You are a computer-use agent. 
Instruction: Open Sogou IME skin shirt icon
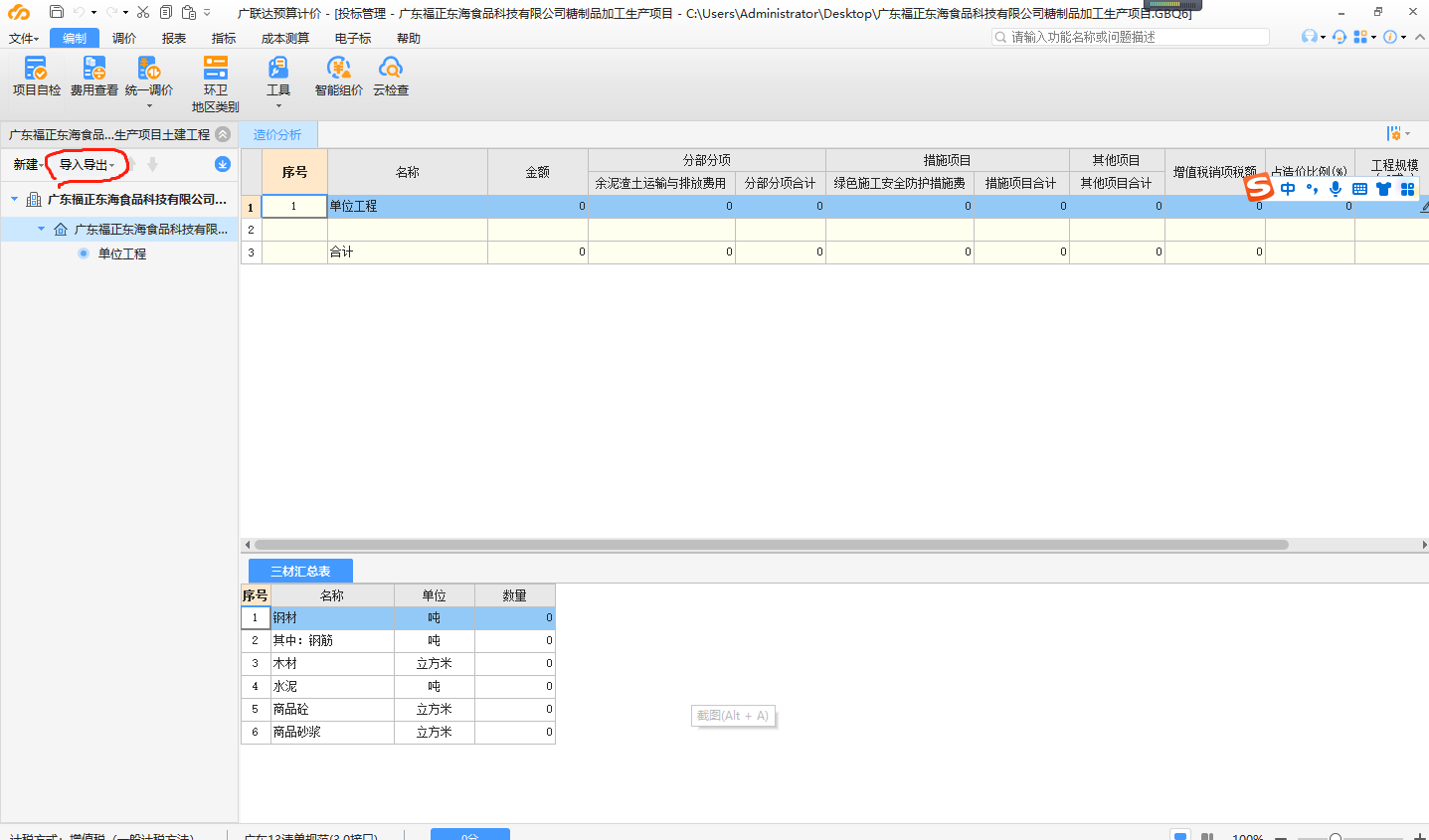click(x=1383, y=189)
